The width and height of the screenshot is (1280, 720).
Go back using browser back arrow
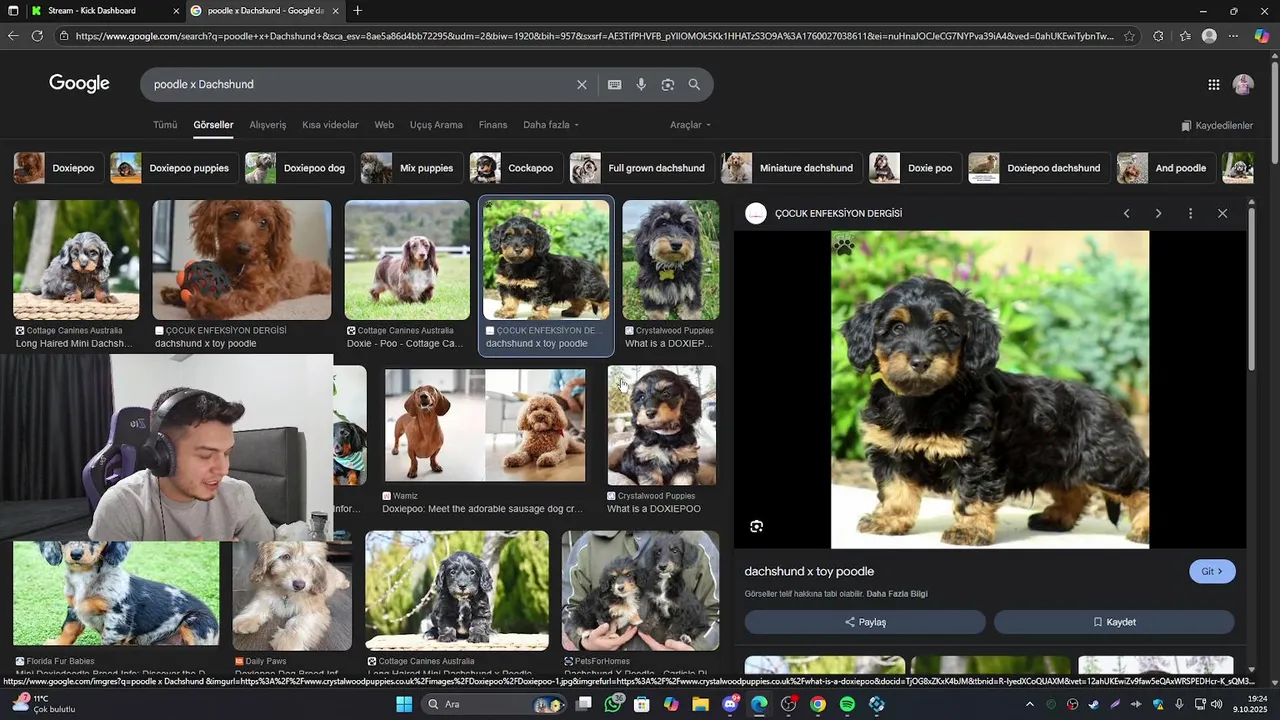tap(13, 36)
